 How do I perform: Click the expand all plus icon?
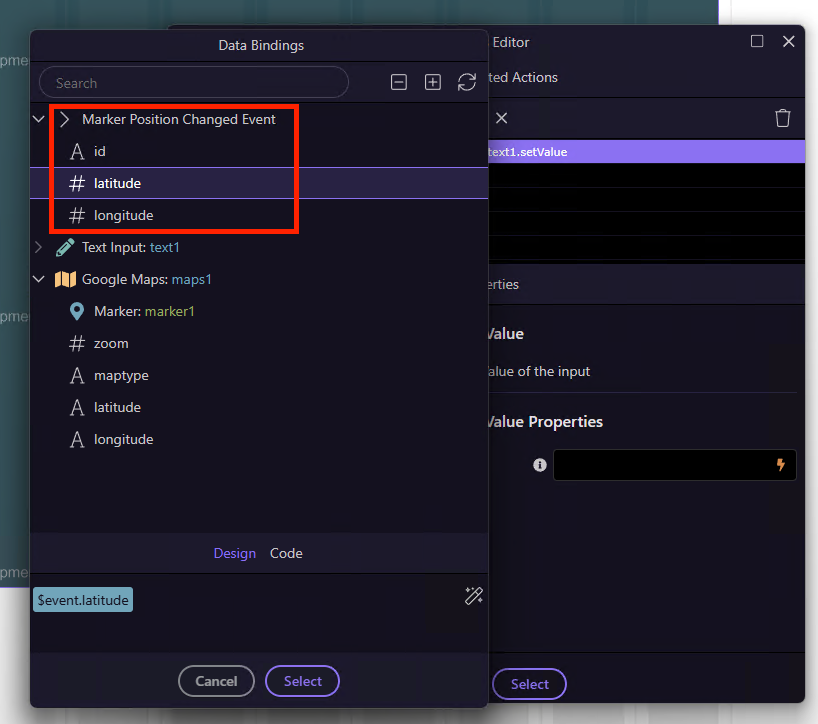433,83
